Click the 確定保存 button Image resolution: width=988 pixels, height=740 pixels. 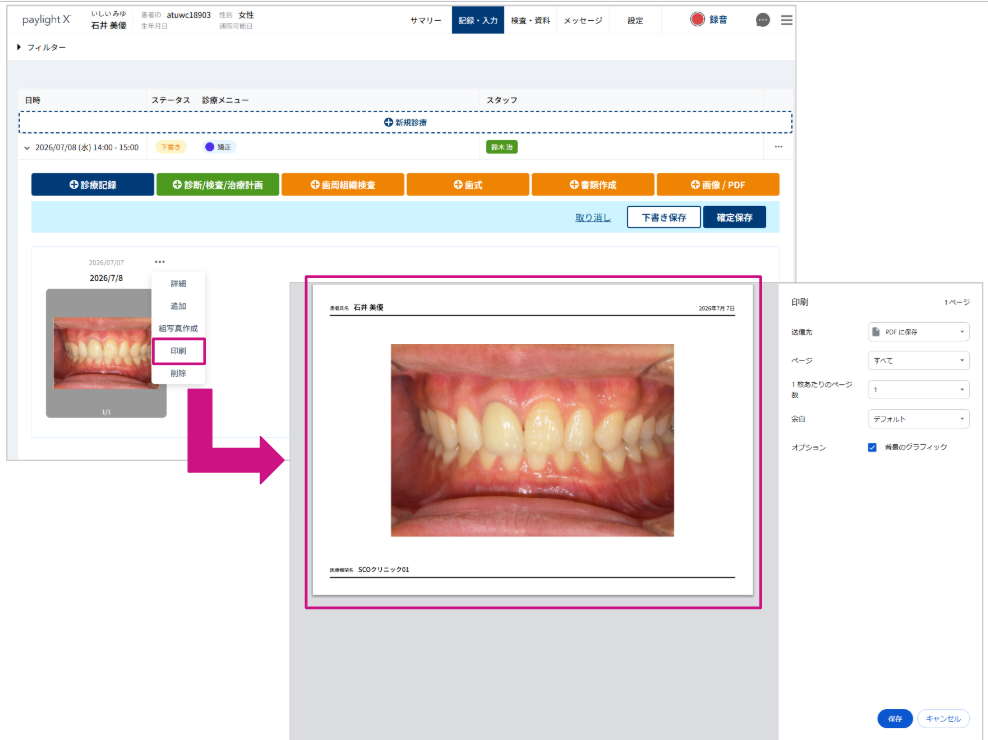735,217
